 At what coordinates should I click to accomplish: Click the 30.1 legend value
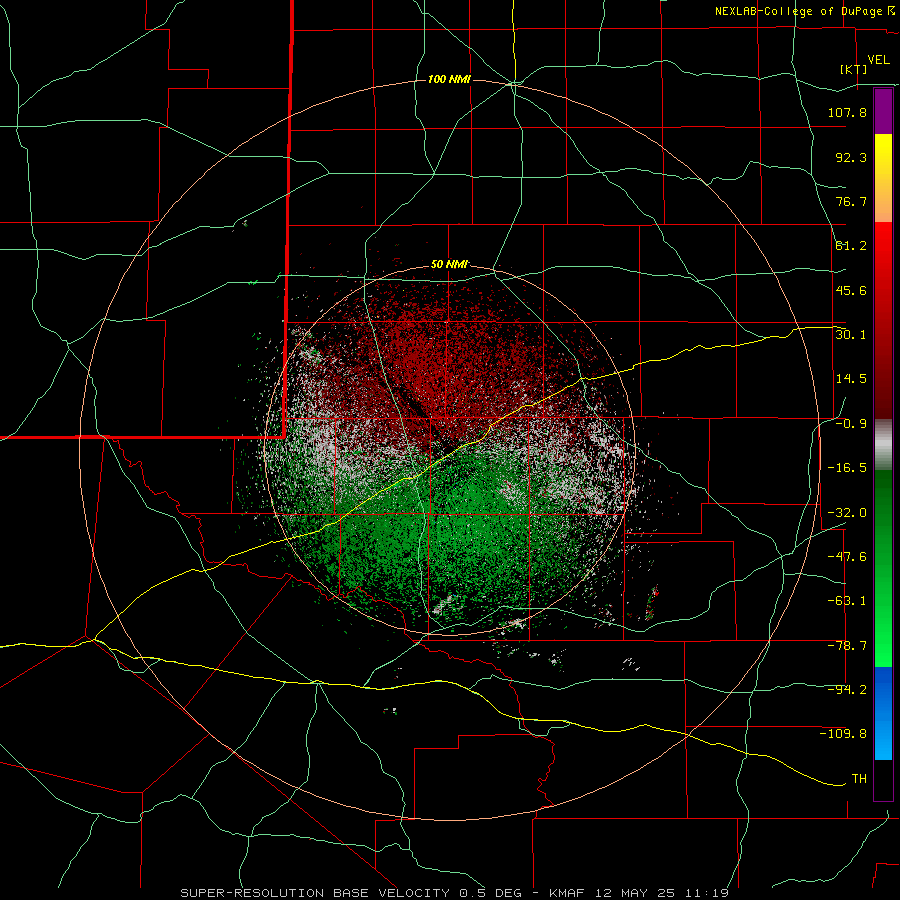tap(851, 335)
